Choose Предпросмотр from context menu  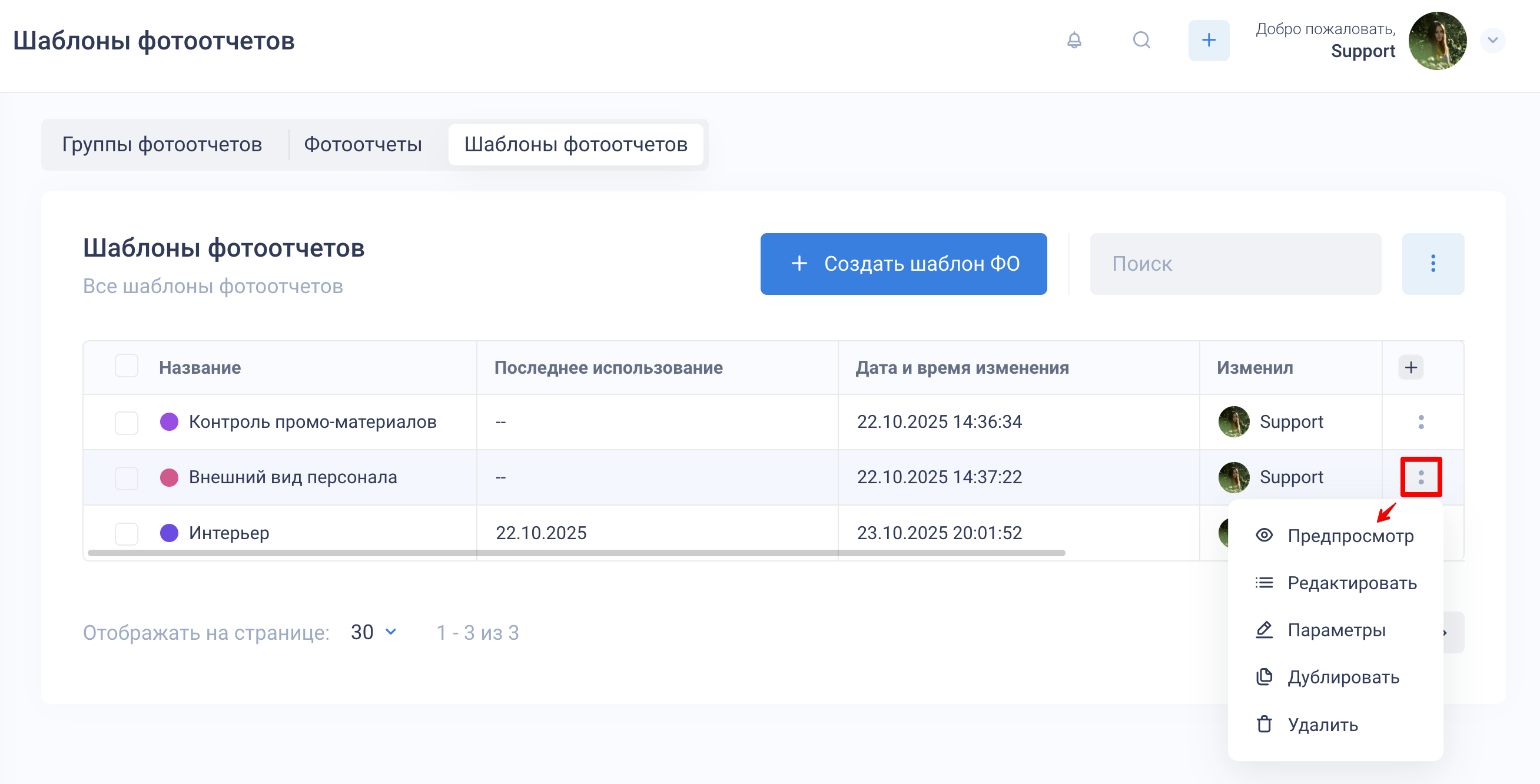coord(1350,536)
